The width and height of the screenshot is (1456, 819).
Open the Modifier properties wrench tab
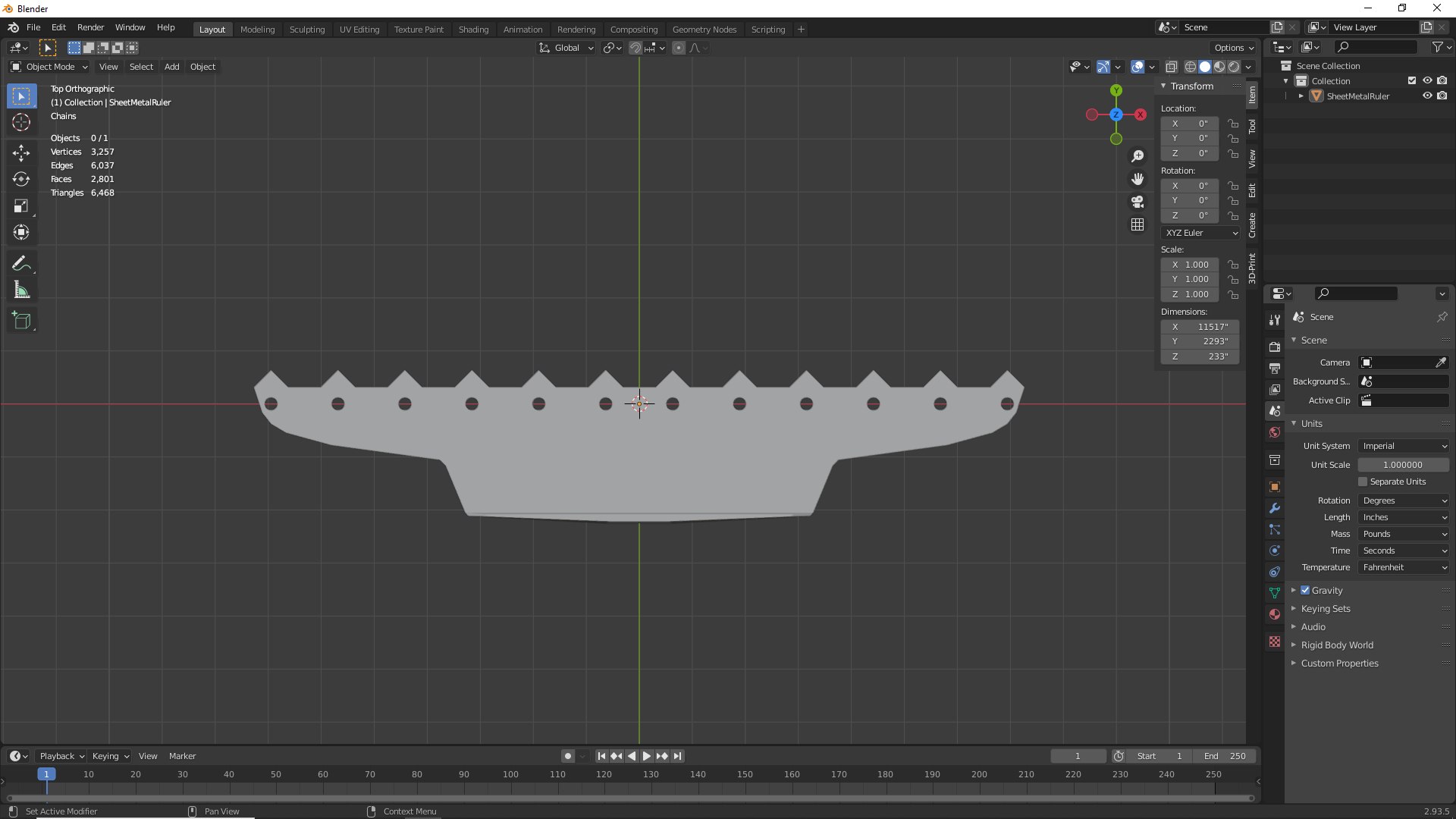[1275, 508]
